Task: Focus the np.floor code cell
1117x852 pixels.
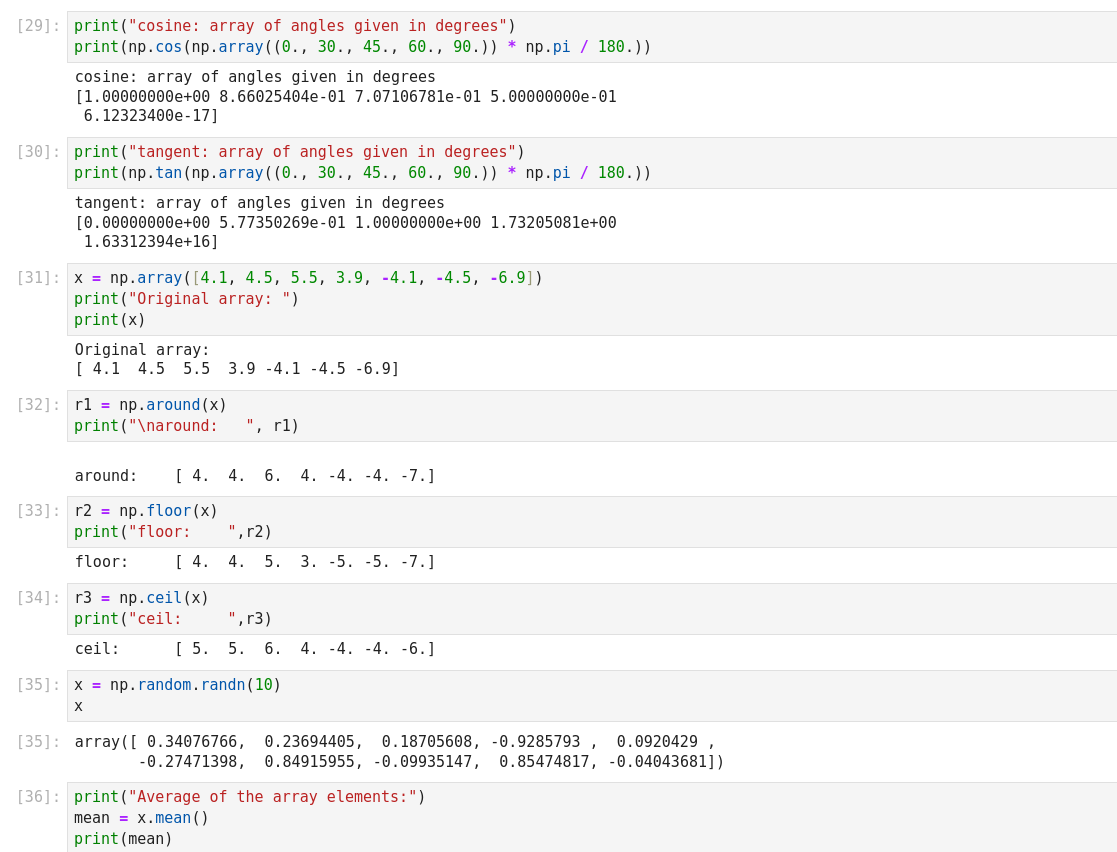Action: (x=590, y=522)
